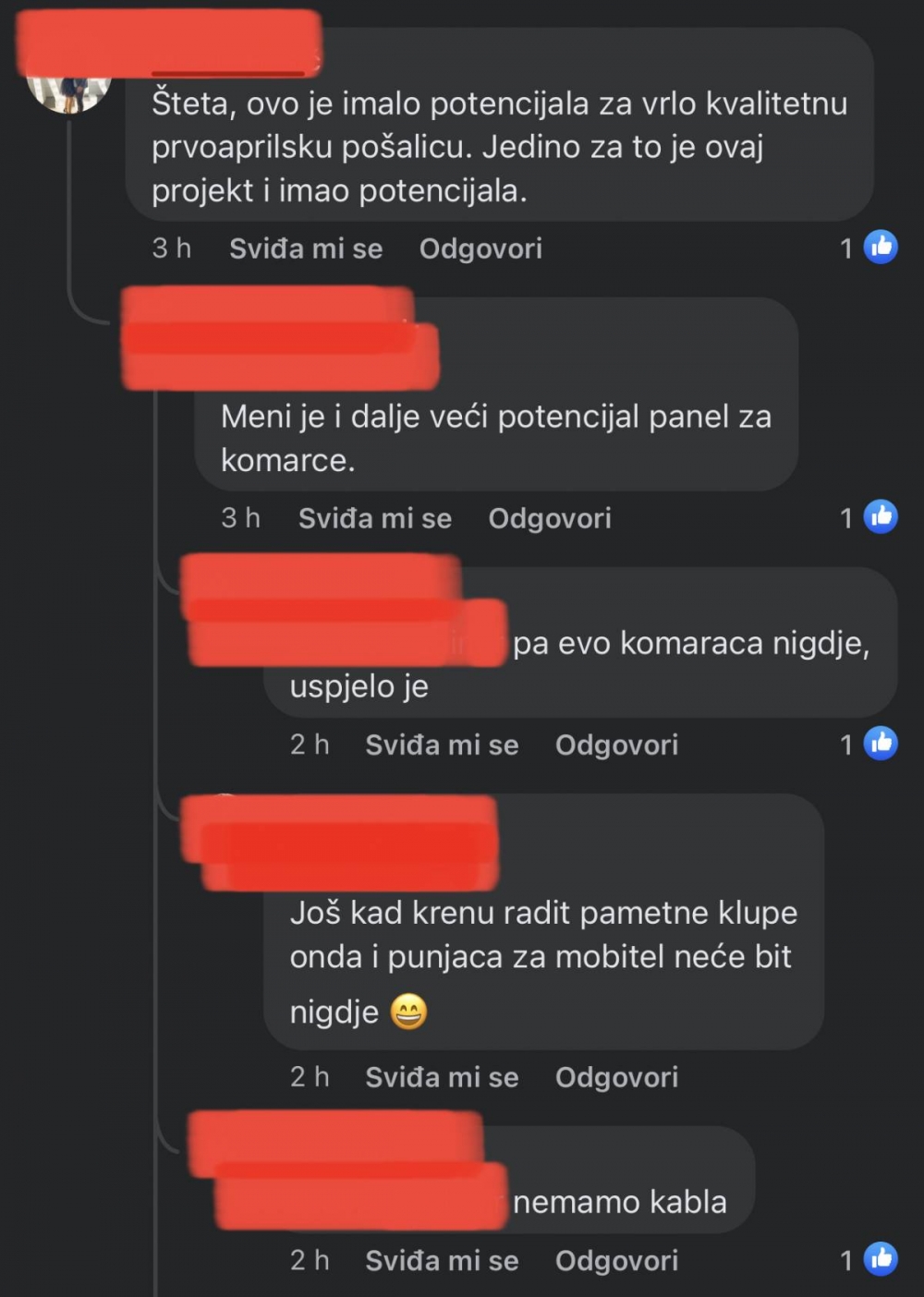Click 'Odgovori' under the Šteta comment
This screenshot has height=1297, width=924.
pos(480,248)
